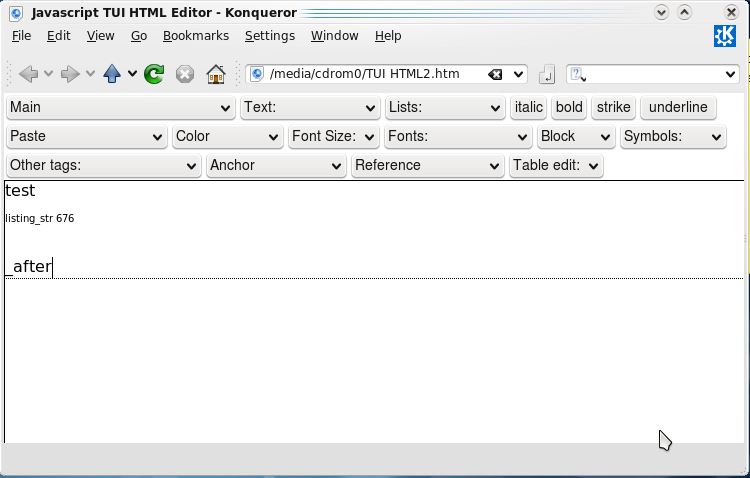Apply bold with the bold button
The image size is (750, 478).
569,107
